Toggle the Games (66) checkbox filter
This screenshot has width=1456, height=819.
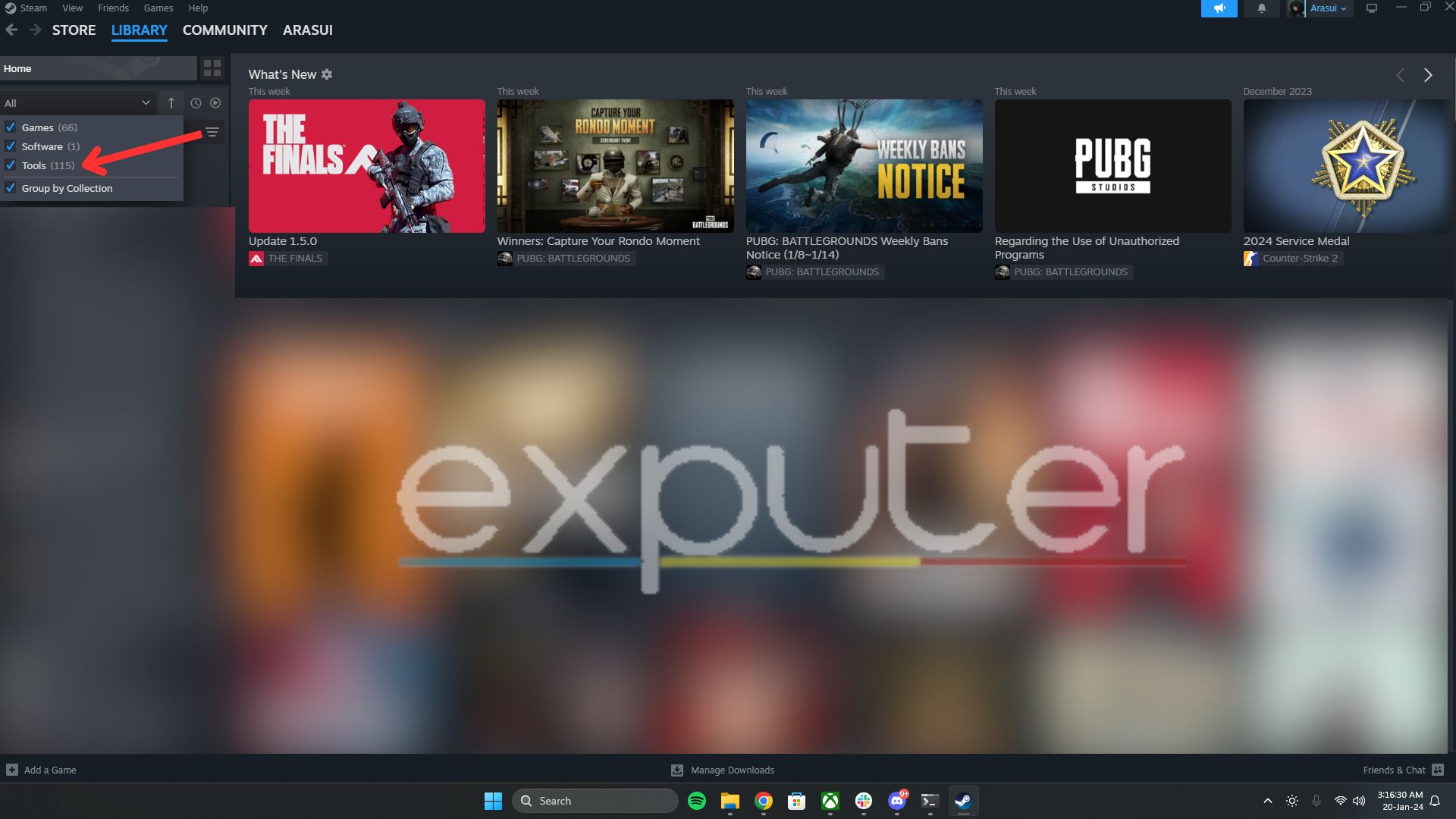pyautogui.click(x=11, y=127)
